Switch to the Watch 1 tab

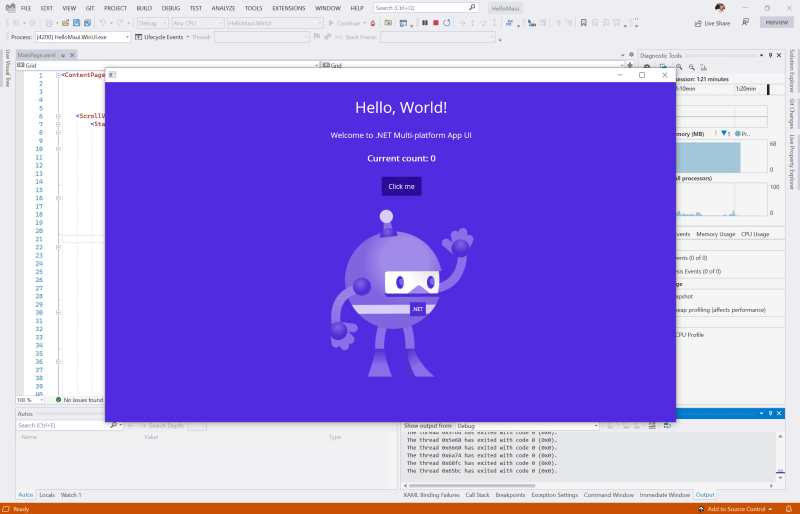pyautogui.click(x=71, y=495)
